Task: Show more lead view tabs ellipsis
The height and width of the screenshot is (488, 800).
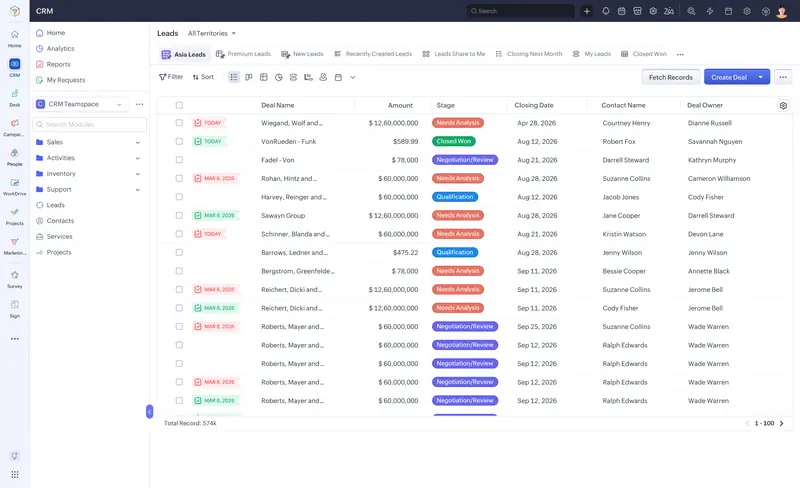Action: (x=680, y=54)
